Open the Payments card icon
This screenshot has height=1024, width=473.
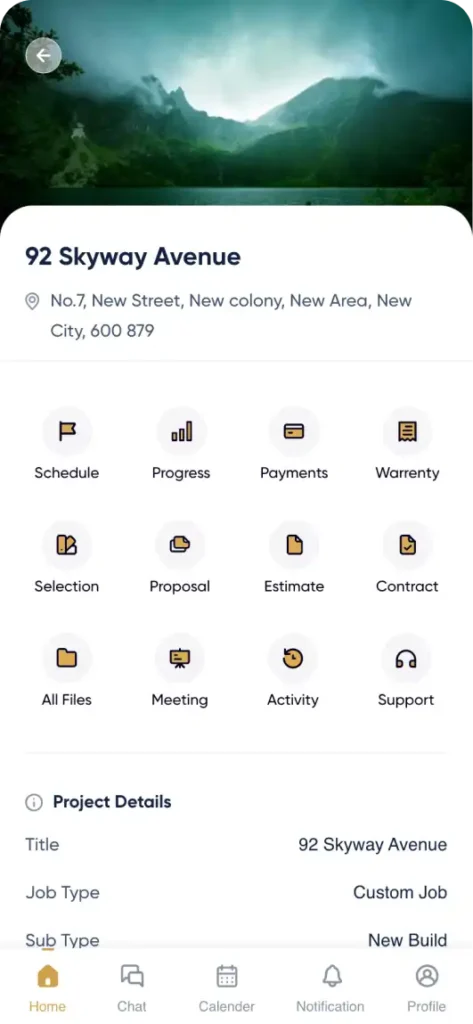coord(294,431)
